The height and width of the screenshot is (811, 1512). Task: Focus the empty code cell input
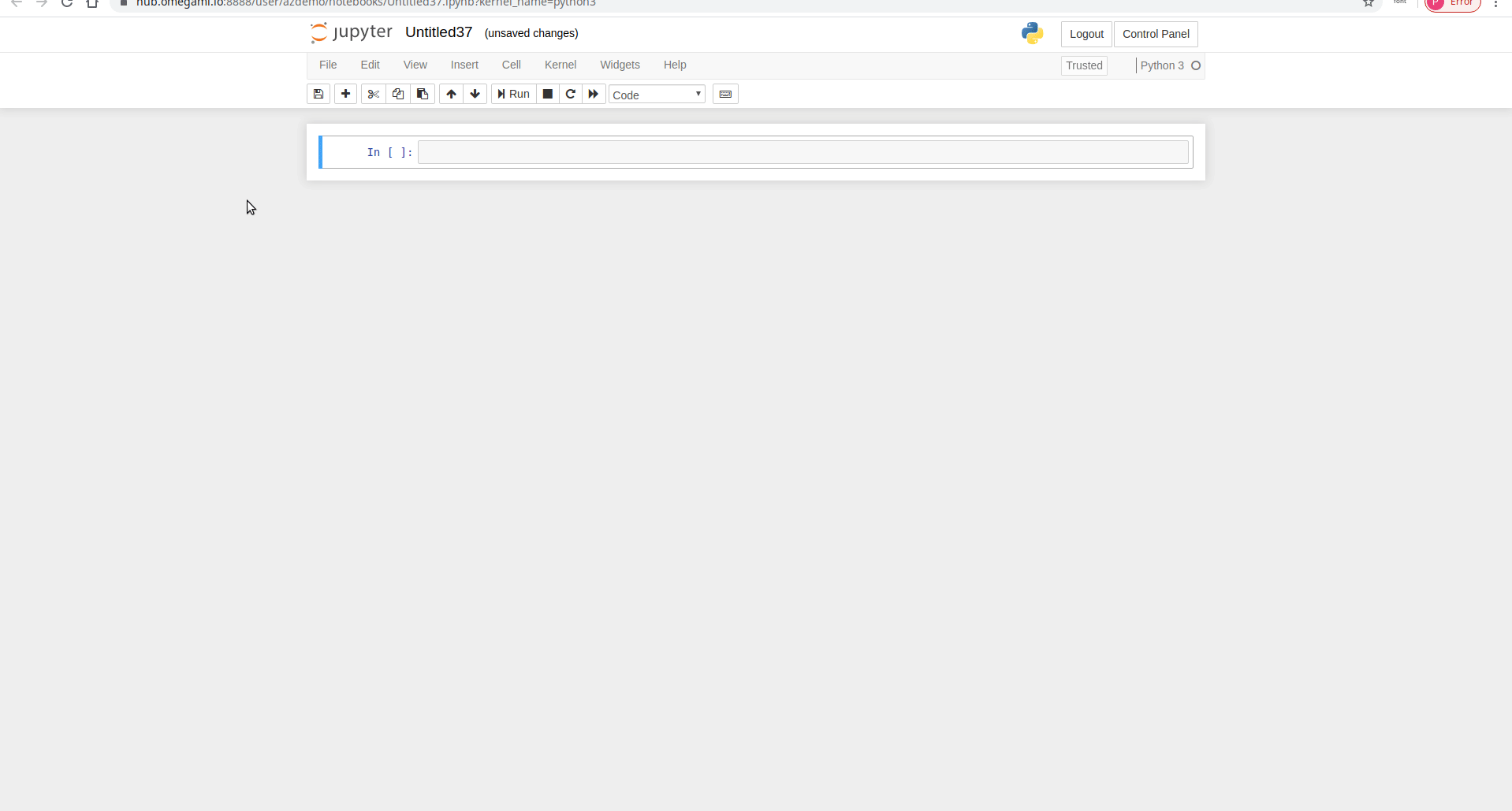[x=803, y=152]
